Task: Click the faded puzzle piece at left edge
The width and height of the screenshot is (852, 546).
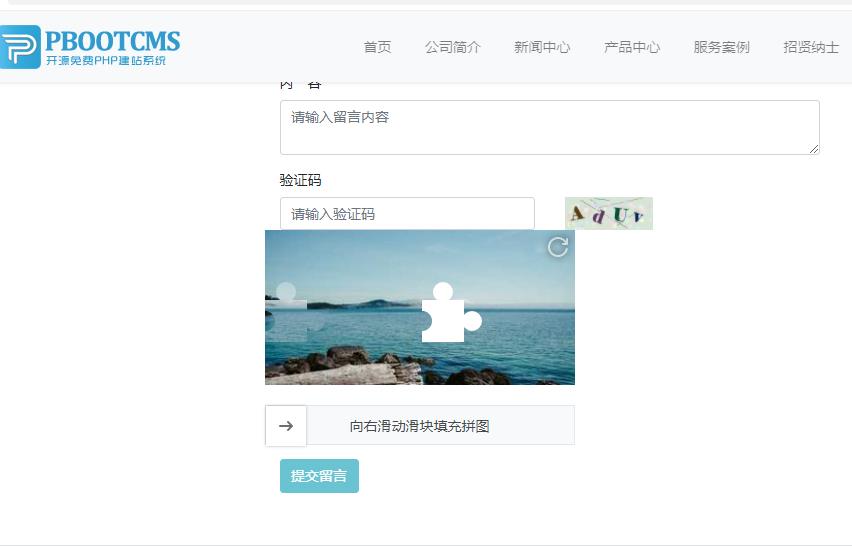Action: [287, 314]
